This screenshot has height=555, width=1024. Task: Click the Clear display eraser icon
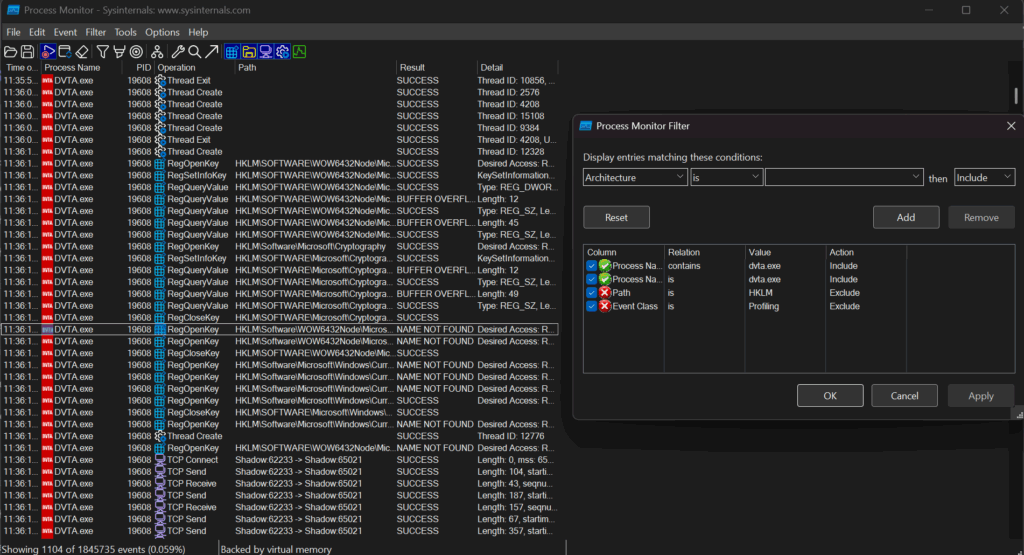(82, 51)
